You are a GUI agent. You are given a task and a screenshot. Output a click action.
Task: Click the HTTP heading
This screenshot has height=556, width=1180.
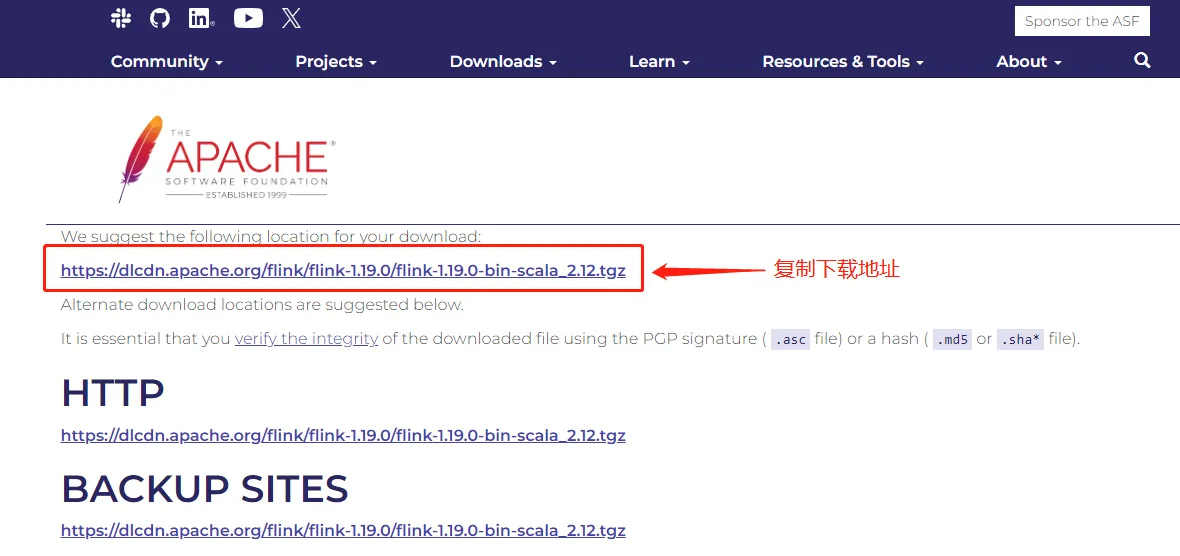click(113, 393)
